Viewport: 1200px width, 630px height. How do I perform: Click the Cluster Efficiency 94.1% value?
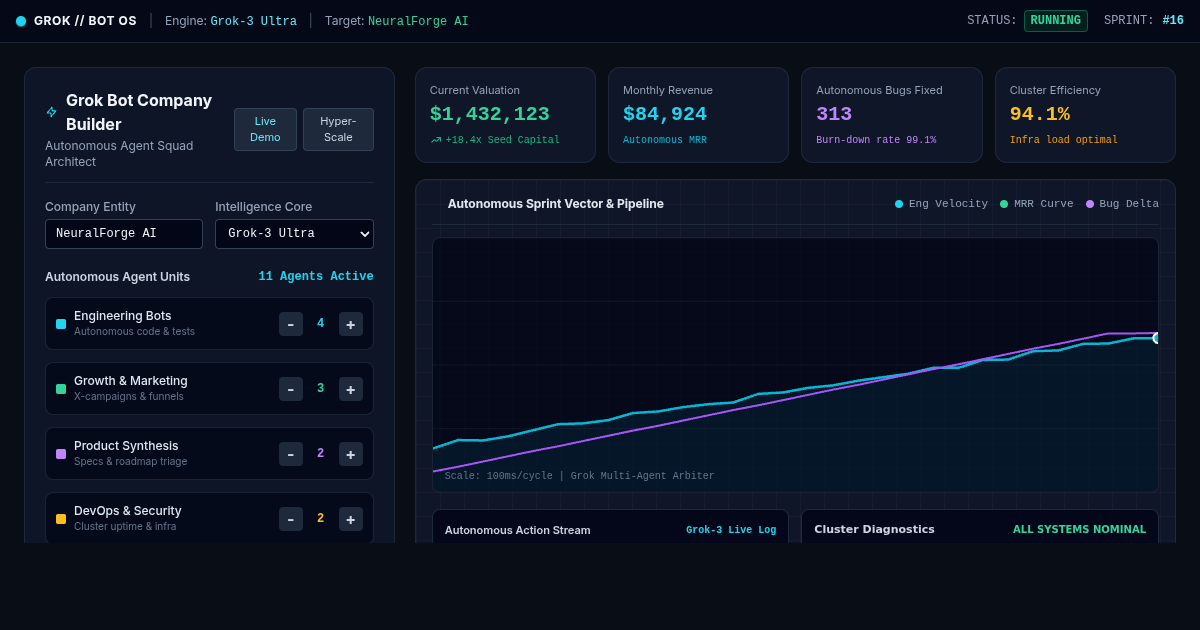(x=1040, y=114)
